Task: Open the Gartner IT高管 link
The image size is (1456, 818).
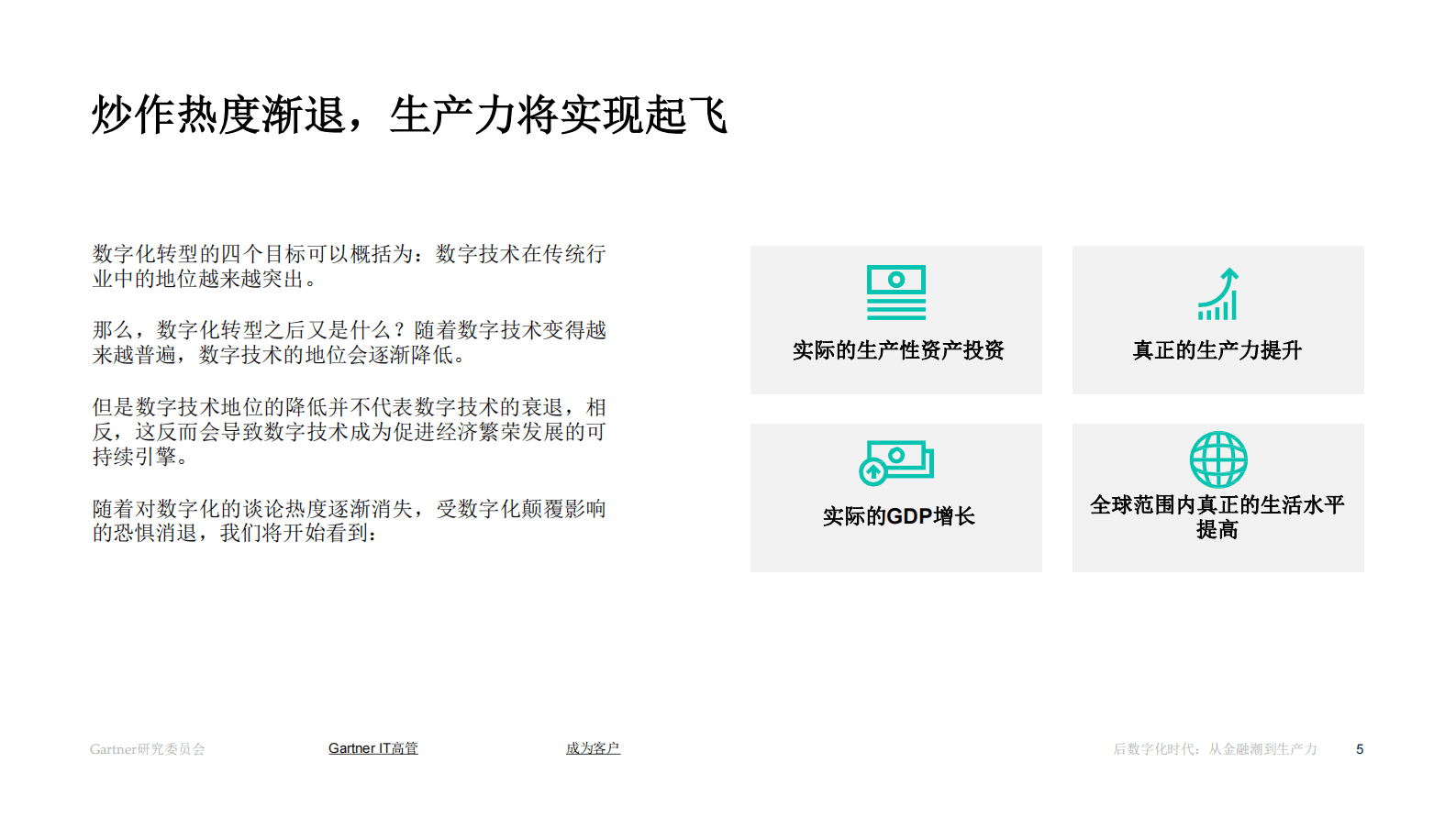Action: (x=373, y=748)
